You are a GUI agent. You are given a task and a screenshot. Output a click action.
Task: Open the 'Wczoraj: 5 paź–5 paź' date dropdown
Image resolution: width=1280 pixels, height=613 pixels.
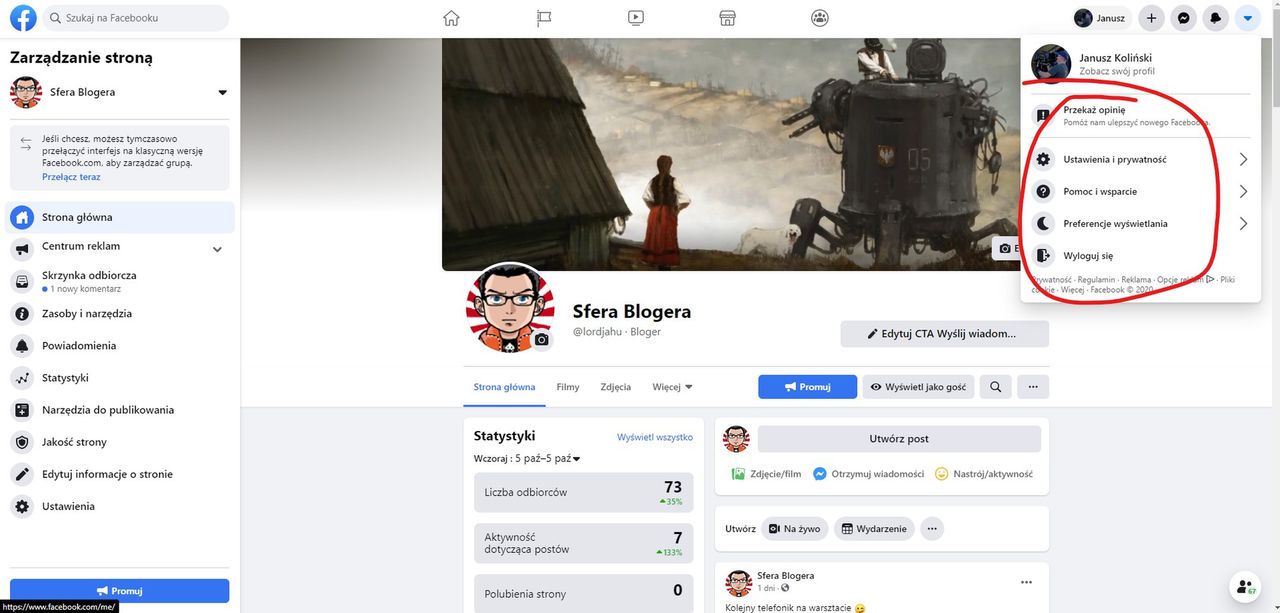coord(528,458)
